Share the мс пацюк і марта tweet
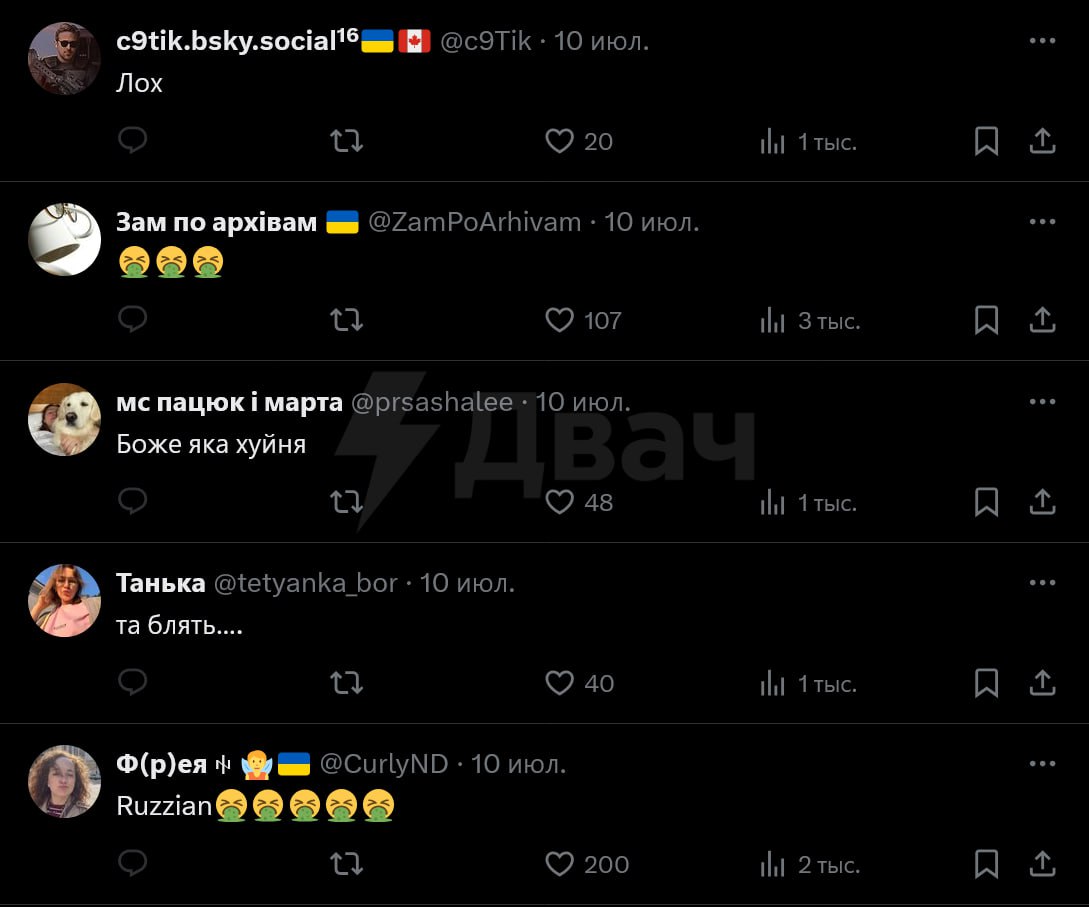 click(1042, 502)
